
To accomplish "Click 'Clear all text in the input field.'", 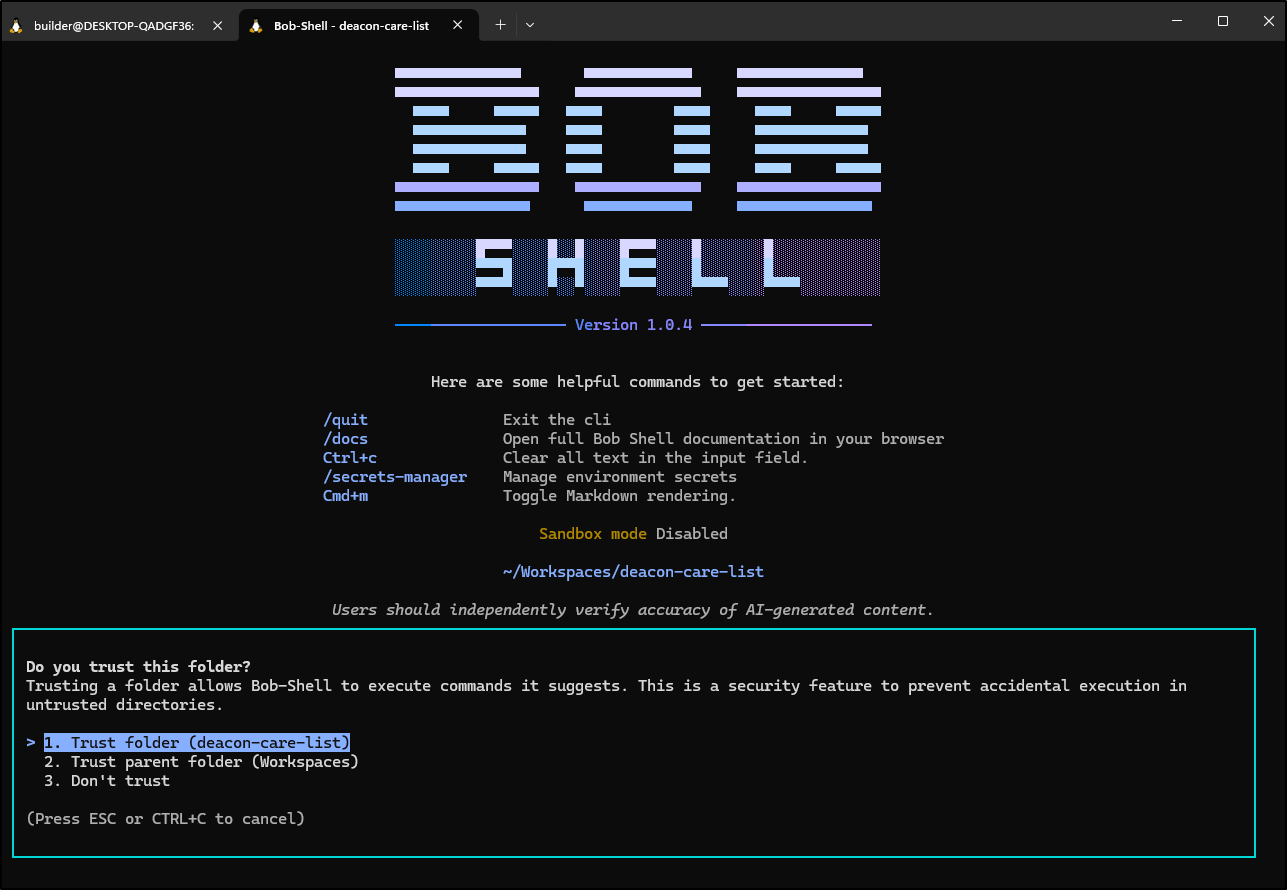I will click(655, 458).
